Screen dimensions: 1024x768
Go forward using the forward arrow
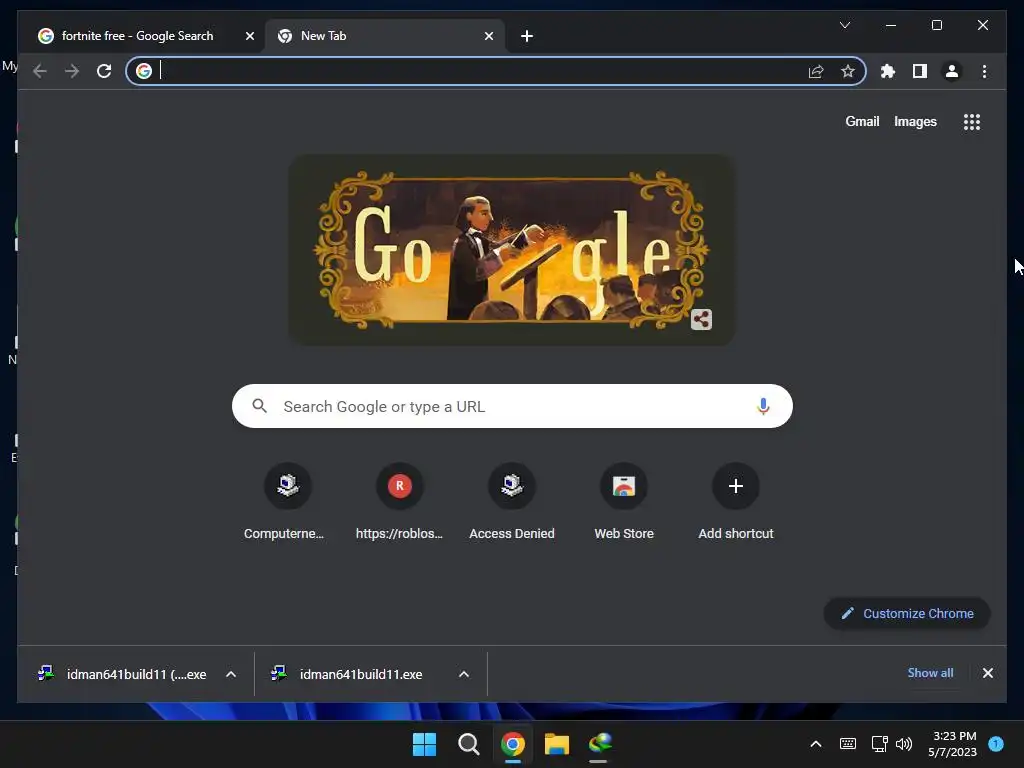point(72,71)
